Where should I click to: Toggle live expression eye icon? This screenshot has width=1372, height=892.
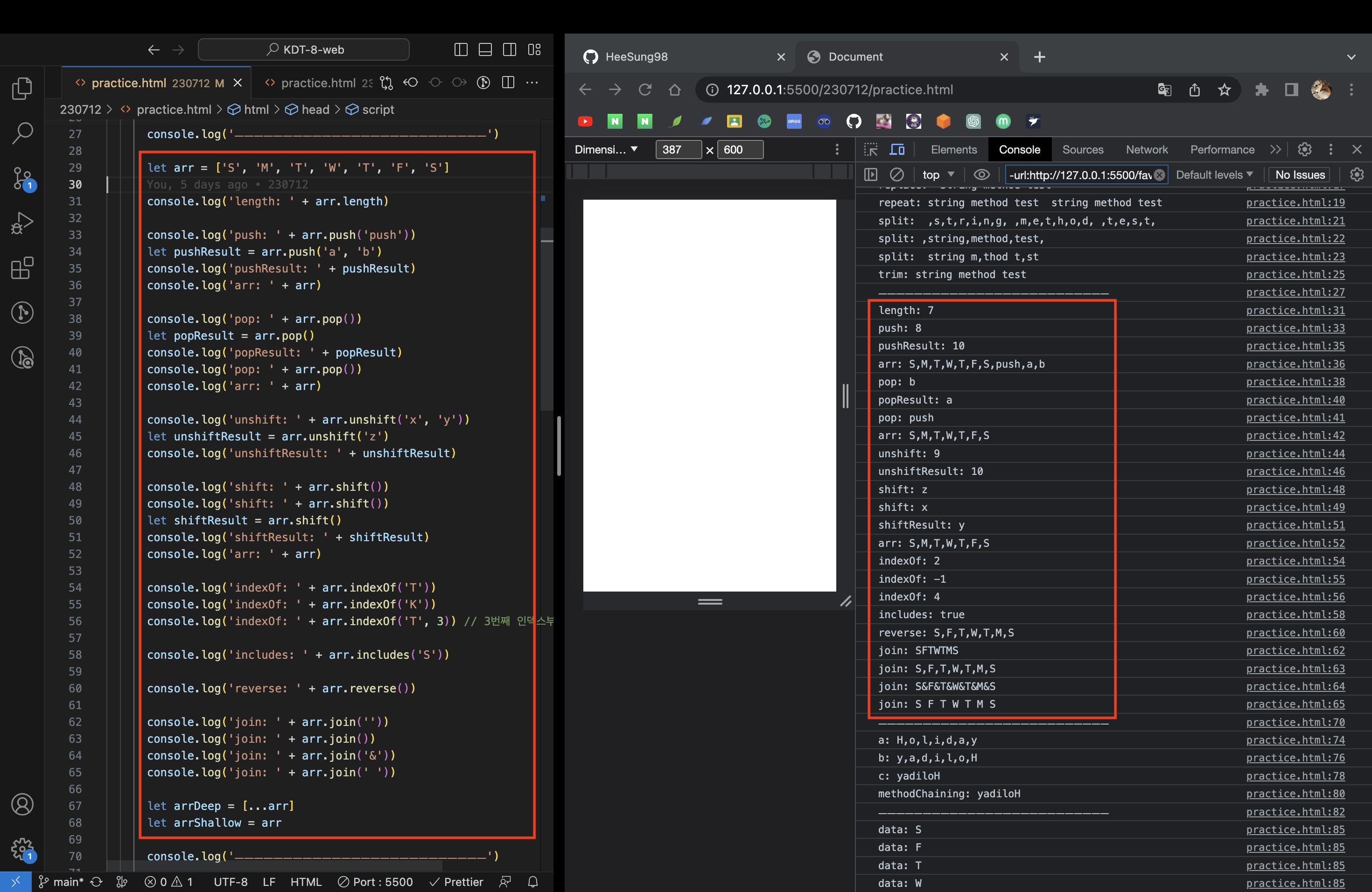982,174
